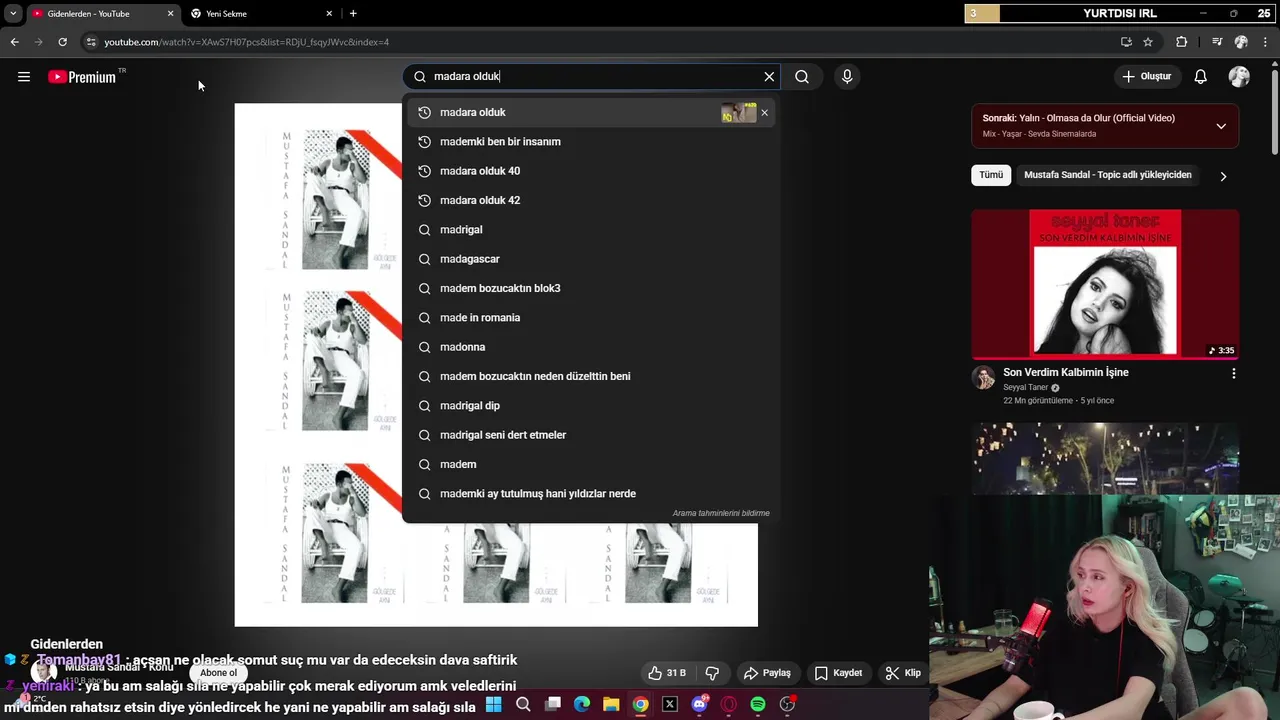Image resolution: width=1280 pixels, height=720 pixels.
Task: Close the Yeni Sekme tab
Action: coord(329,14)
